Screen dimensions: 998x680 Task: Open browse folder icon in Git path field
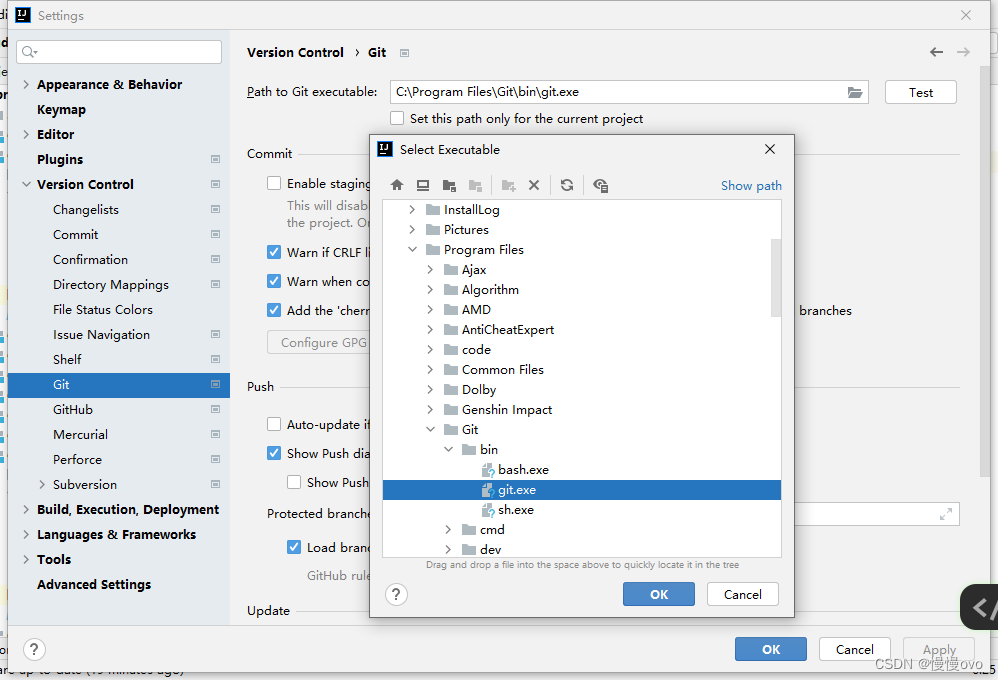[x=855, y=92]
